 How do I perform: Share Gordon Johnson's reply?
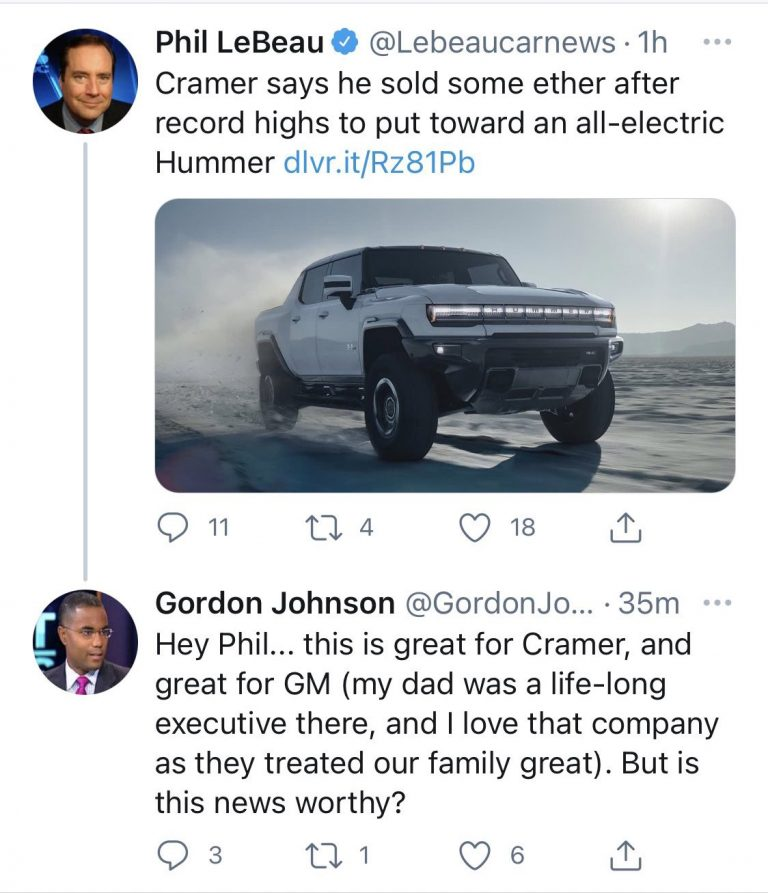pos(623,855)
